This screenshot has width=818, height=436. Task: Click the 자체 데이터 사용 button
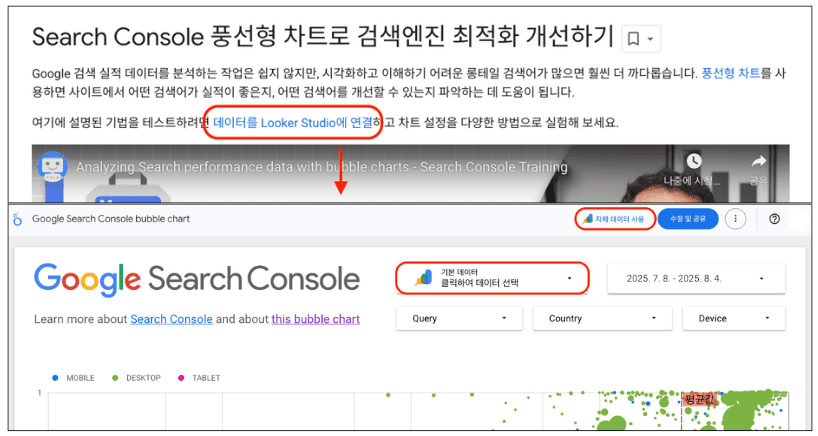click(615, 219)
